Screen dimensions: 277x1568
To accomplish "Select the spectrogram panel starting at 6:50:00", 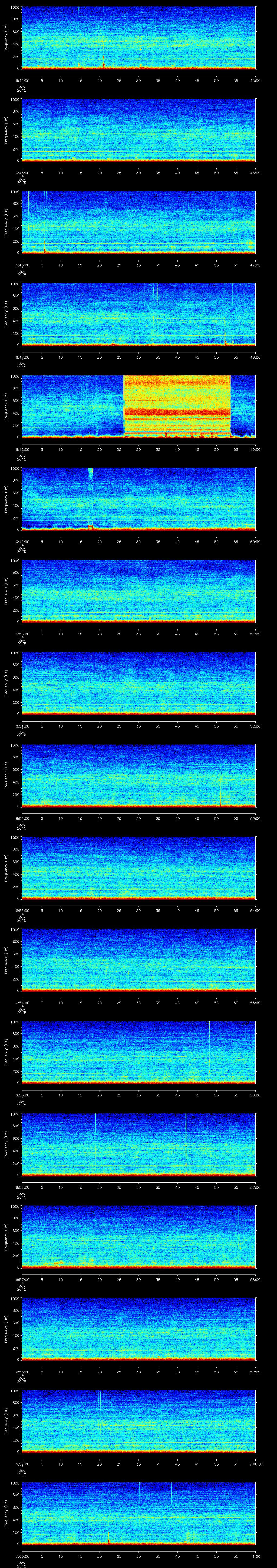I will pyautogui.click(x=138, y=591).
